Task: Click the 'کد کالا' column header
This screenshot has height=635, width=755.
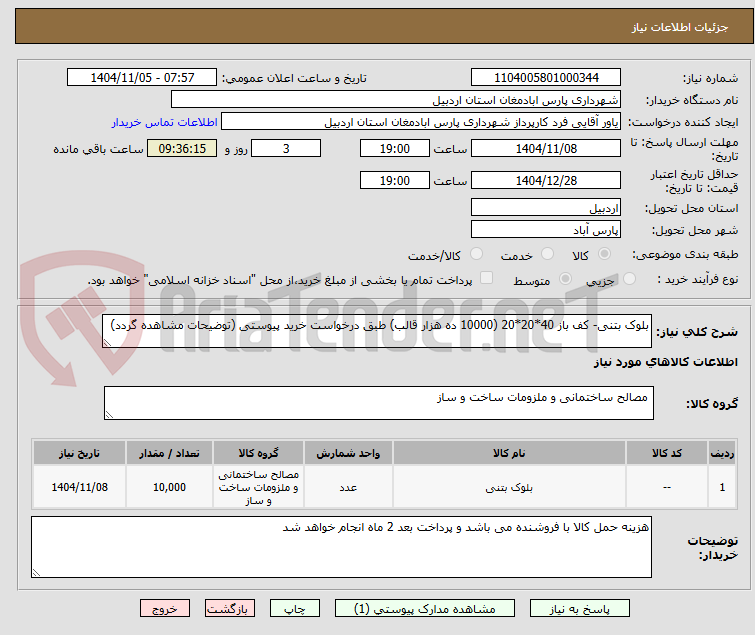Action: pos(666,453)
